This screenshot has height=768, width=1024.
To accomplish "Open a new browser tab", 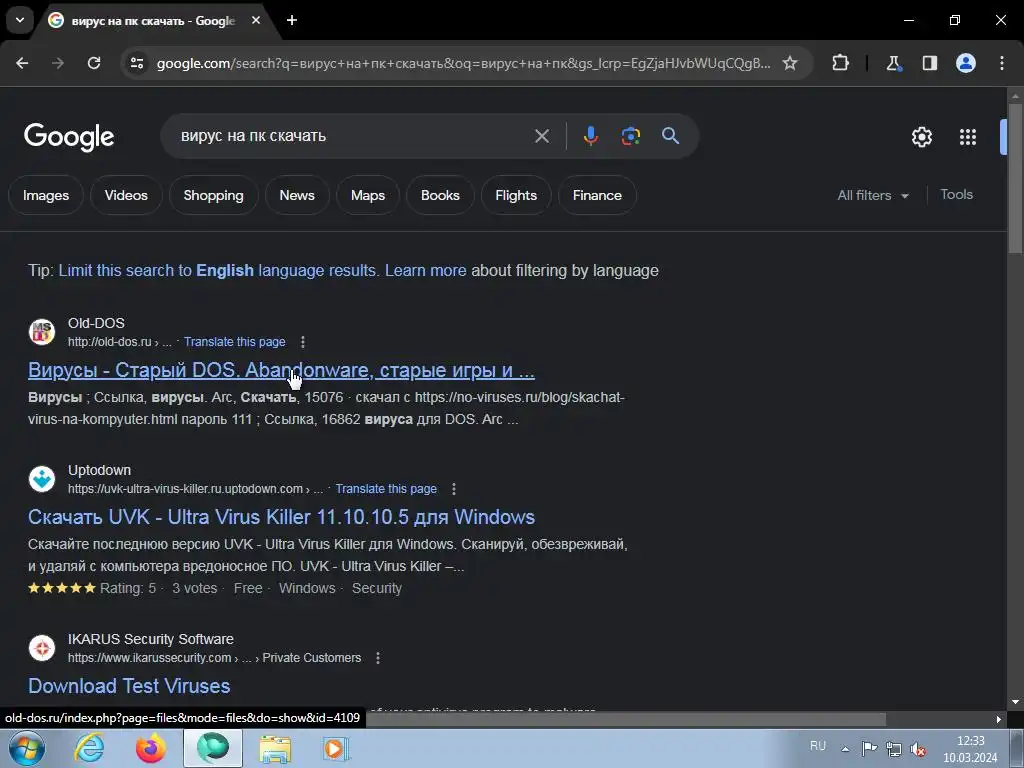I will point(292,20).
